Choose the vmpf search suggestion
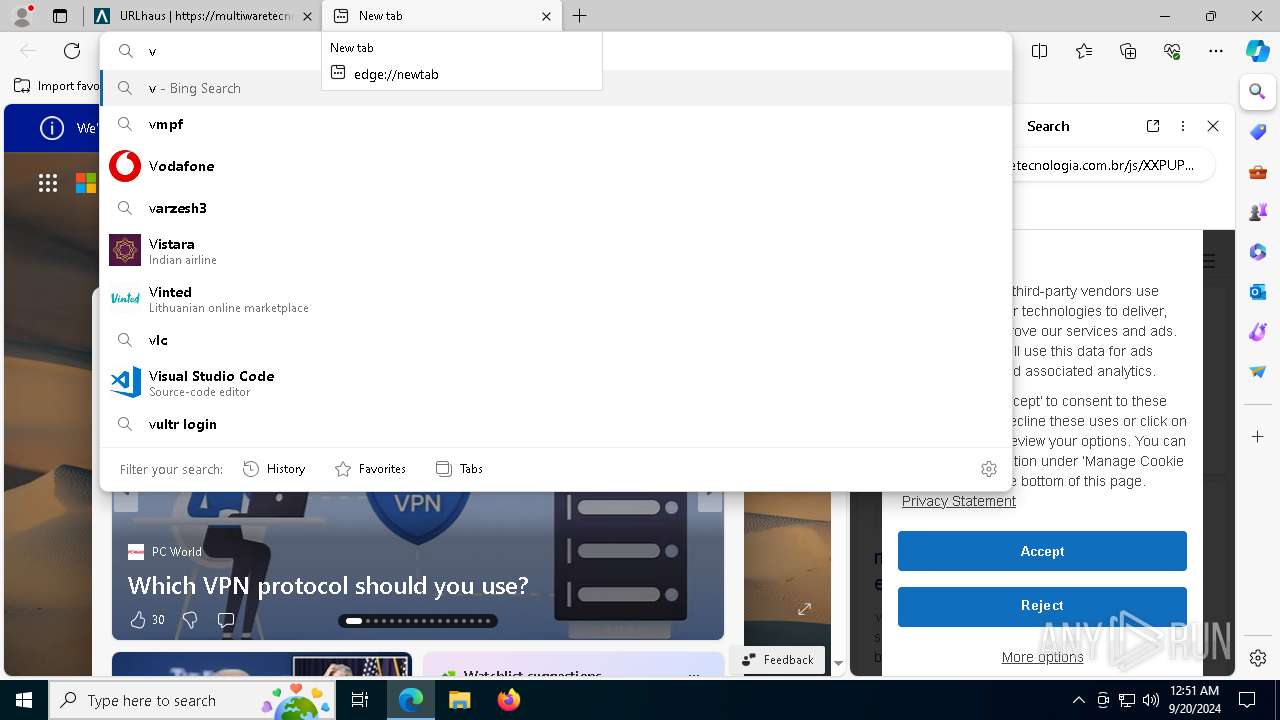This screenshot has height=720, width=1280. pos(556,124)
